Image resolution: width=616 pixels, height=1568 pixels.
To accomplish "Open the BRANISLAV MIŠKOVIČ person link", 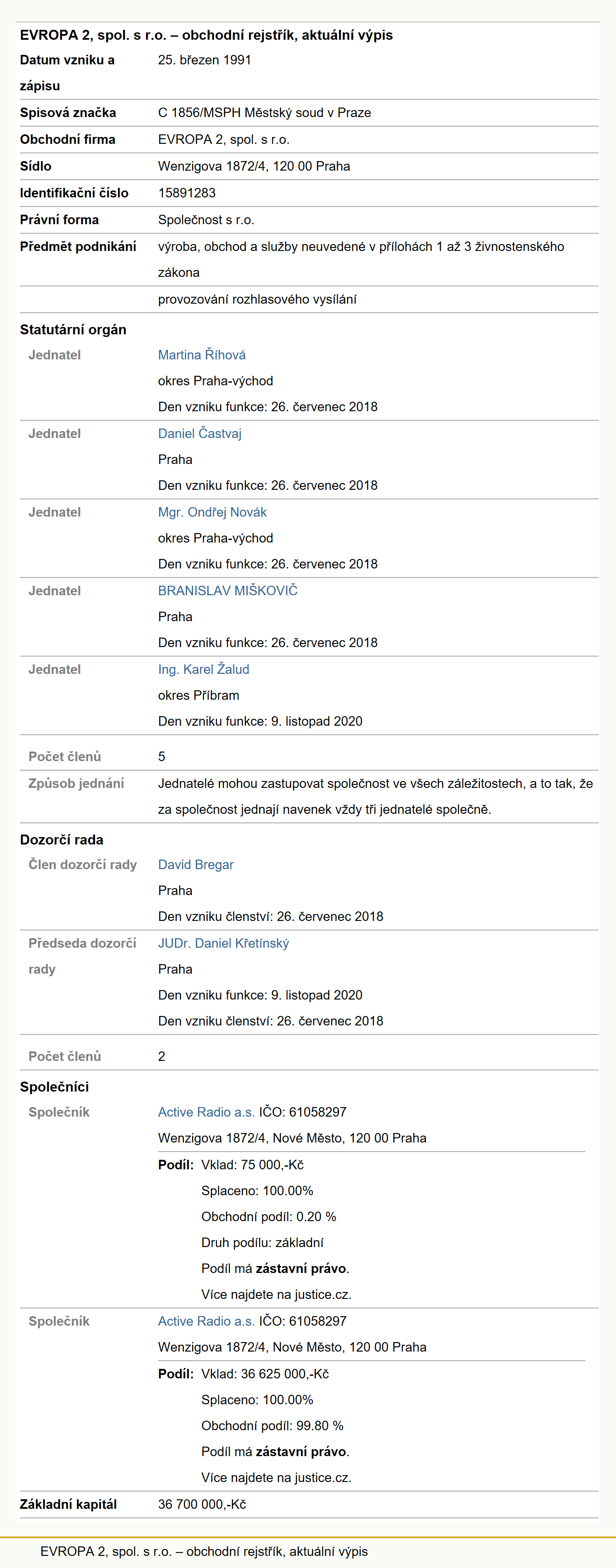I will coord(228,590).
